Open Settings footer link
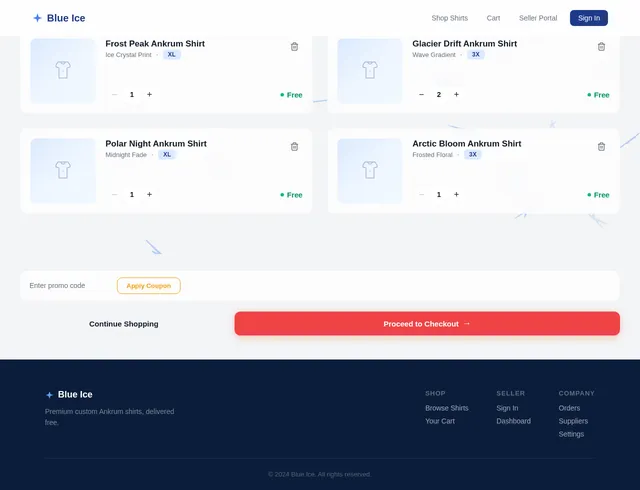 click(571, 434)
